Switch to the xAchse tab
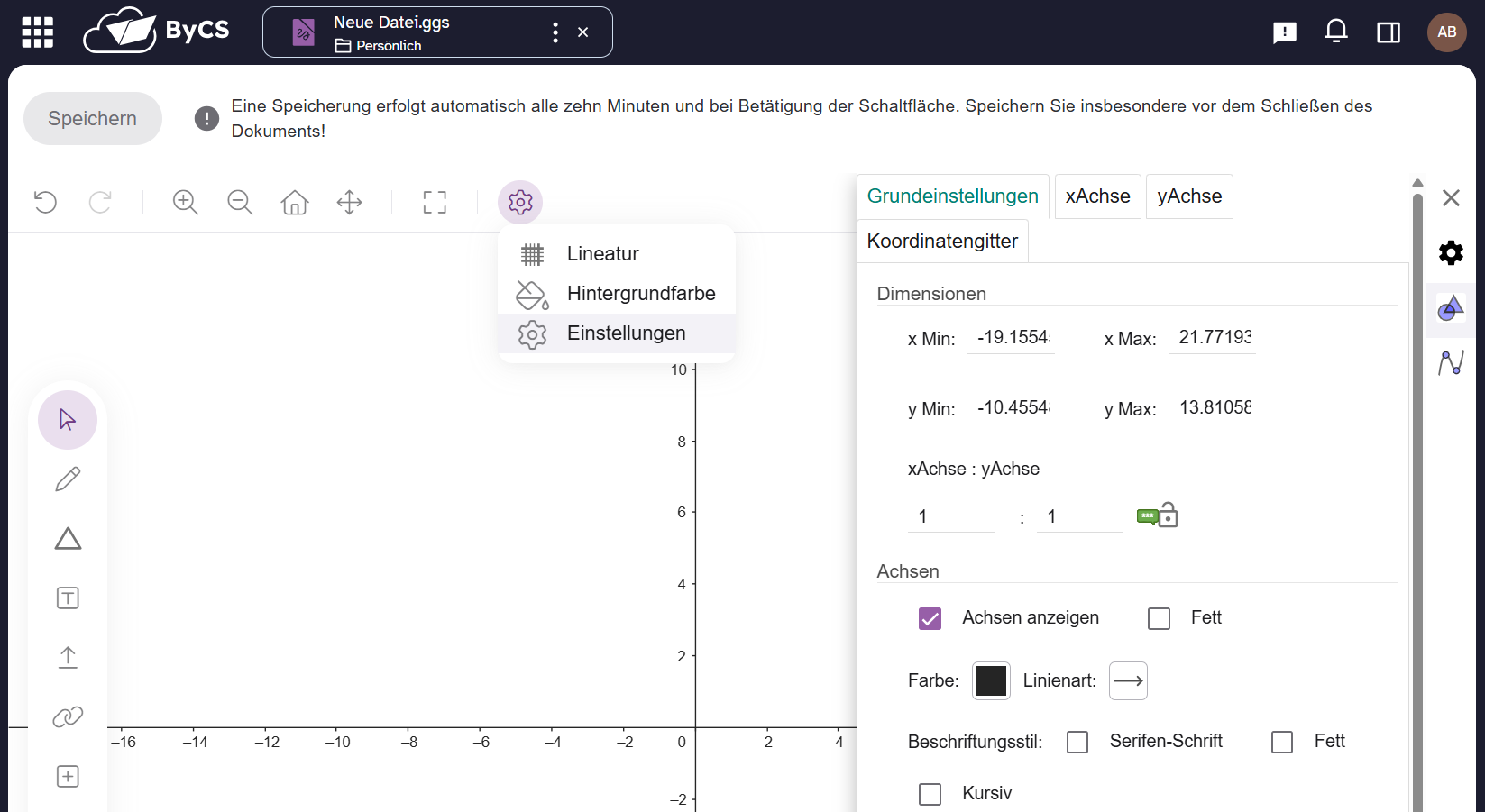 click(1097, 196)
